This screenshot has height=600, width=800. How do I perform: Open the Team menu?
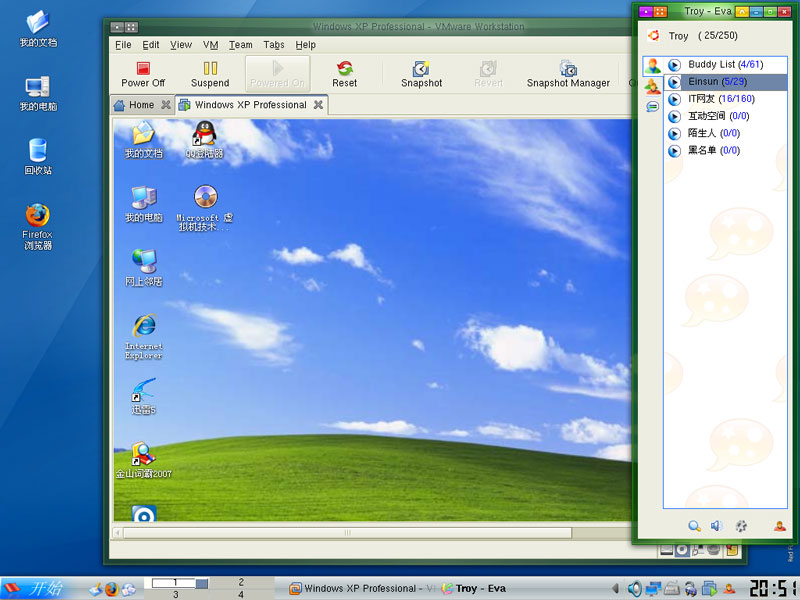point(240,45)
